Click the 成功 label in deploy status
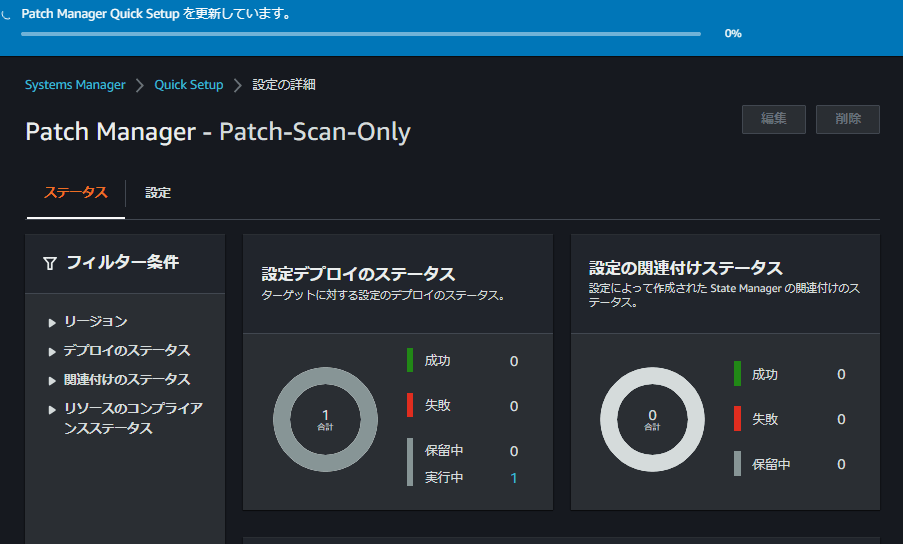This screenshot has width=903, height=544. pos(438,361)
